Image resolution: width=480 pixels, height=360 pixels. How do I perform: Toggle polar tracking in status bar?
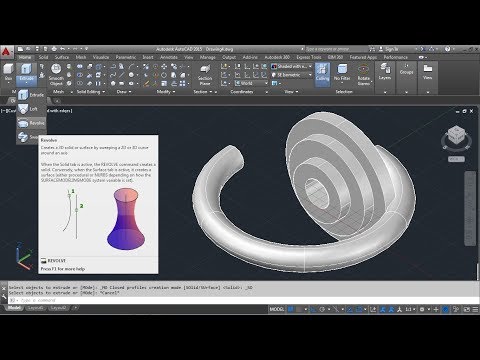pyautogui.click(x=322, y=309)
